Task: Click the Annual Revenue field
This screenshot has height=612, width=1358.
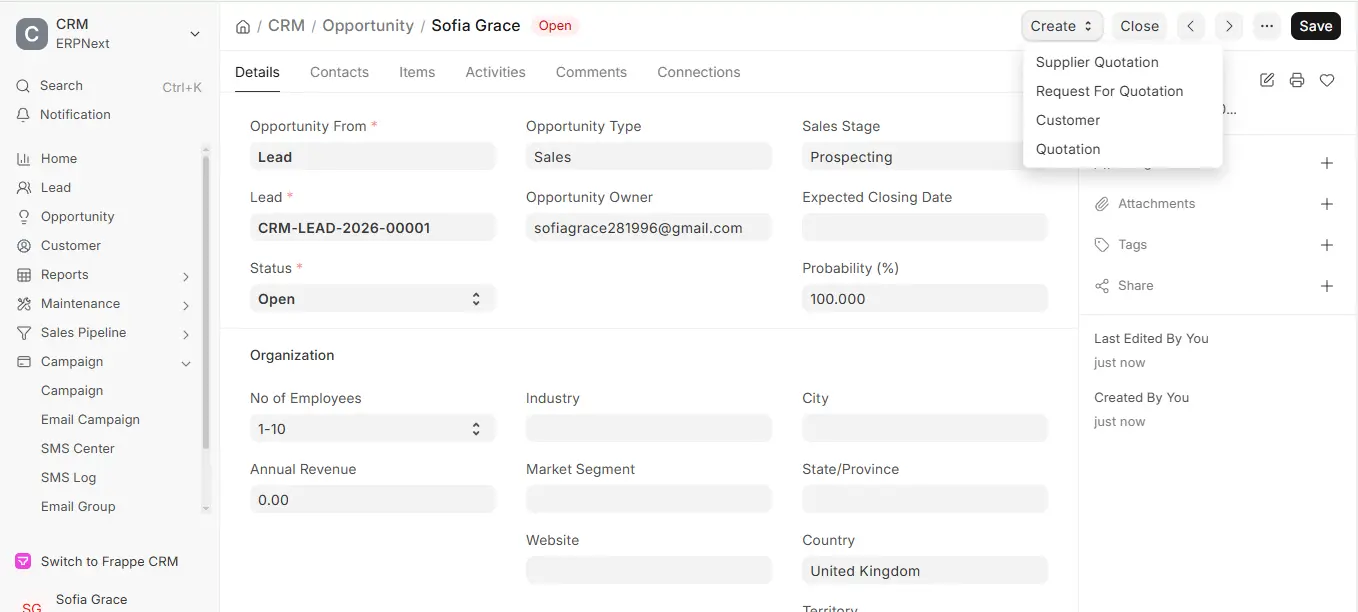Action: pyautogui.click(x=373, y=500)
